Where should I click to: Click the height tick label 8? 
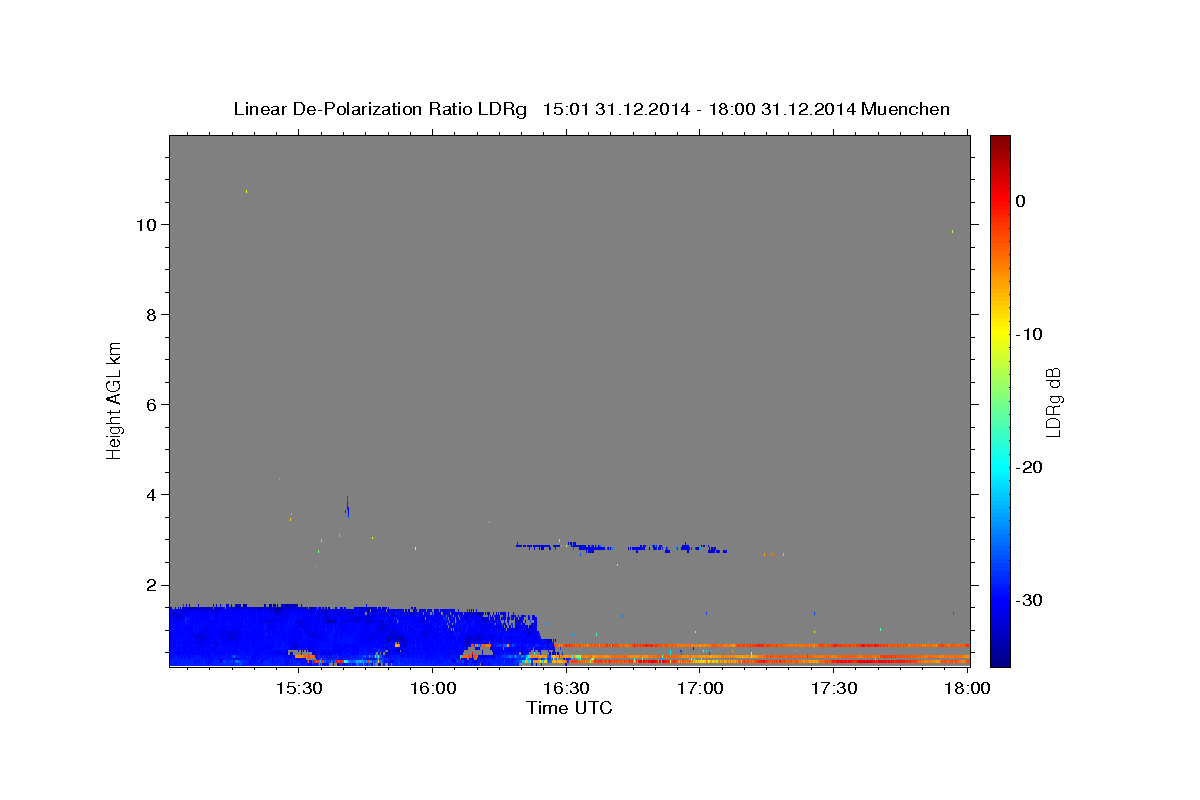pos(154,314)
